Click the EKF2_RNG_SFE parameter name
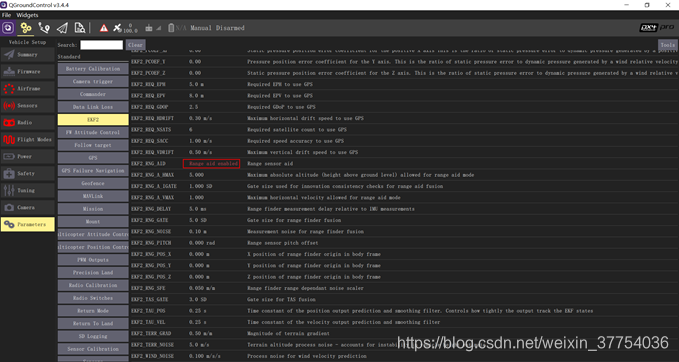Image resolution: width=679 pixels, height=362 pixels. point(148,288)
